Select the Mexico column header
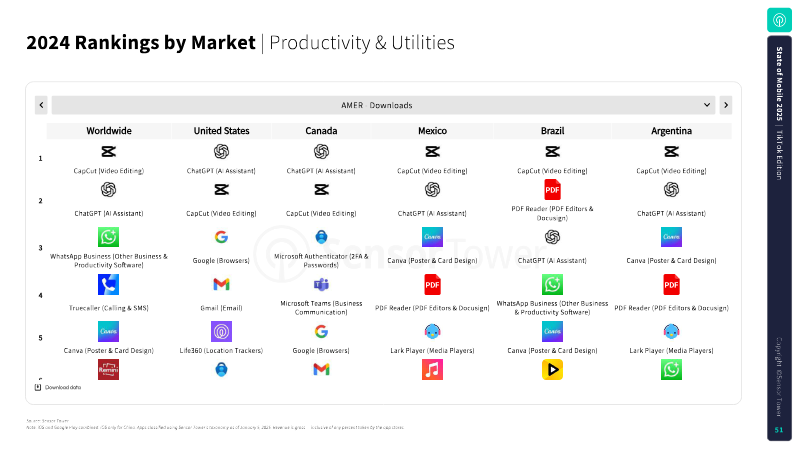 pyautogui.click(x=432, y=131)
